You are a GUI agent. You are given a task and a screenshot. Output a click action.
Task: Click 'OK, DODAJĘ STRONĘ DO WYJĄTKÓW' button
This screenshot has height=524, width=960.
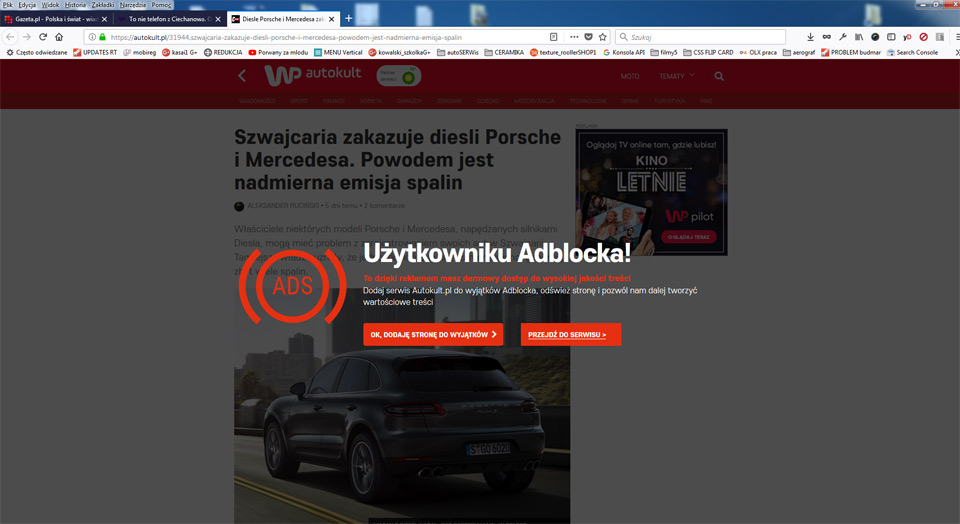pos(433,335)
